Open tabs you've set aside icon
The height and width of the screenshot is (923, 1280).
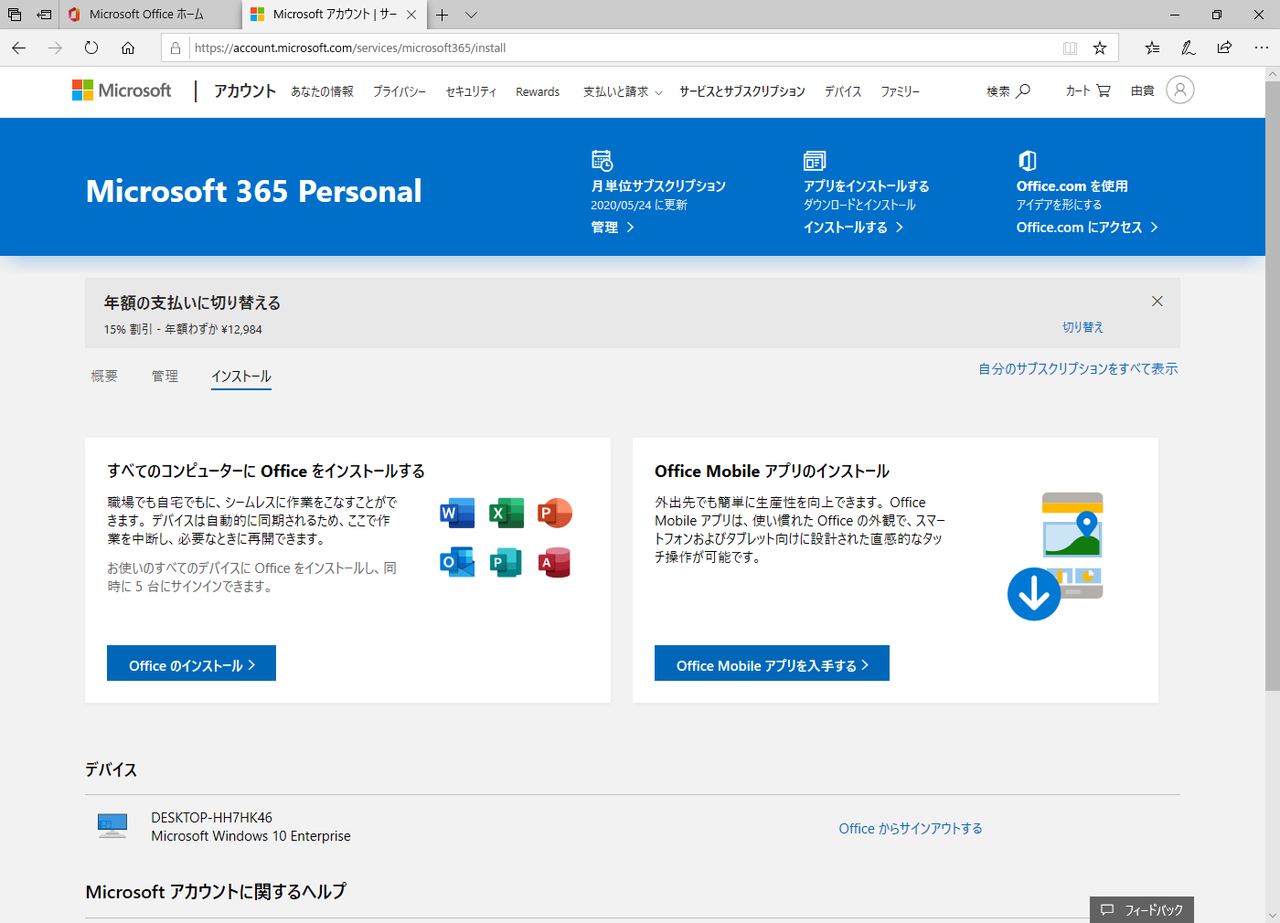click(x=15, y=15)
